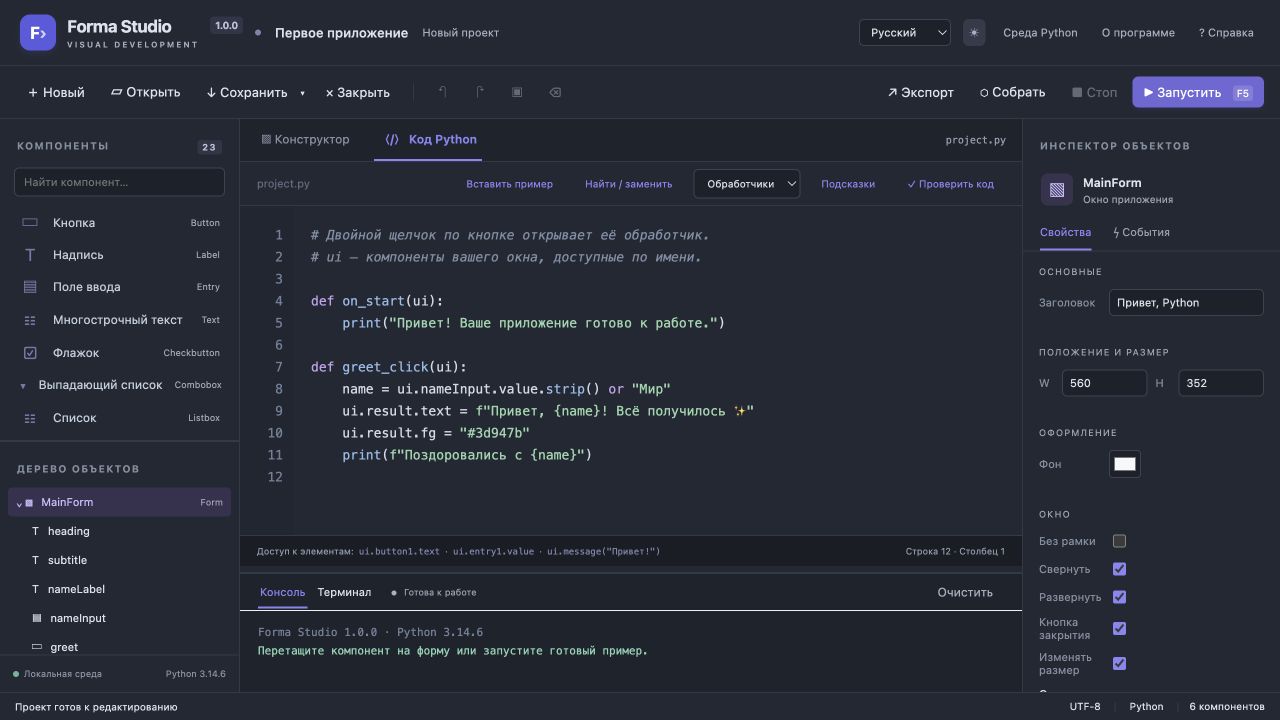The width and height of the screenshot is (1280, 720).
Task: Open the Консоль tab
Action: pyautogui.click(x=282, y=592)
